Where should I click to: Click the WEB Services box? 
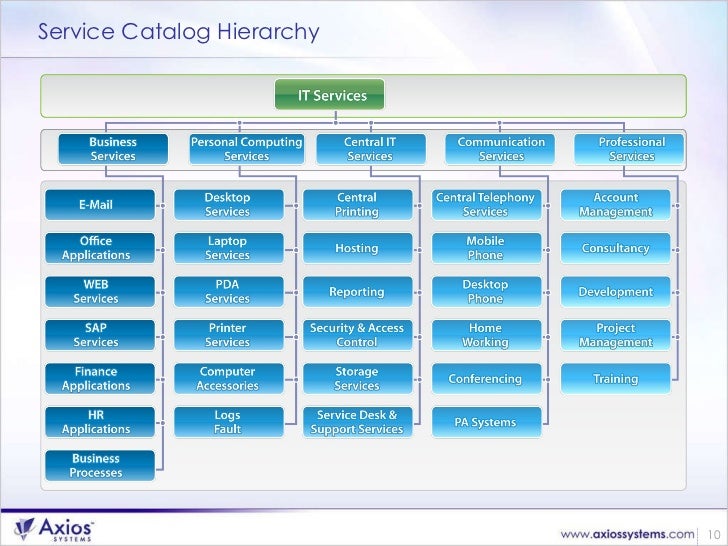pyautogui.click(x=100, y=292)
